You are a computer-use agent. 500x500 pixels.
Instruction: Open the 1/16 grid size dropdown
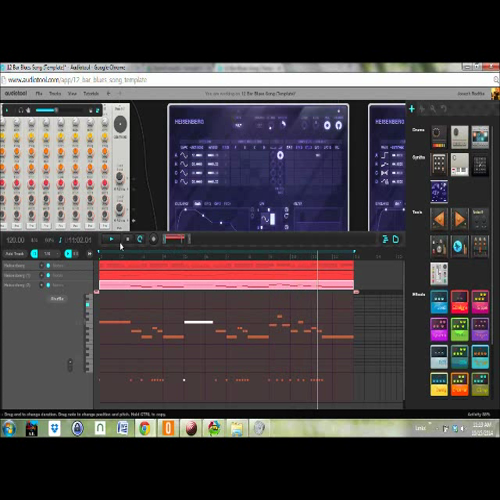[x=51, y=254]
